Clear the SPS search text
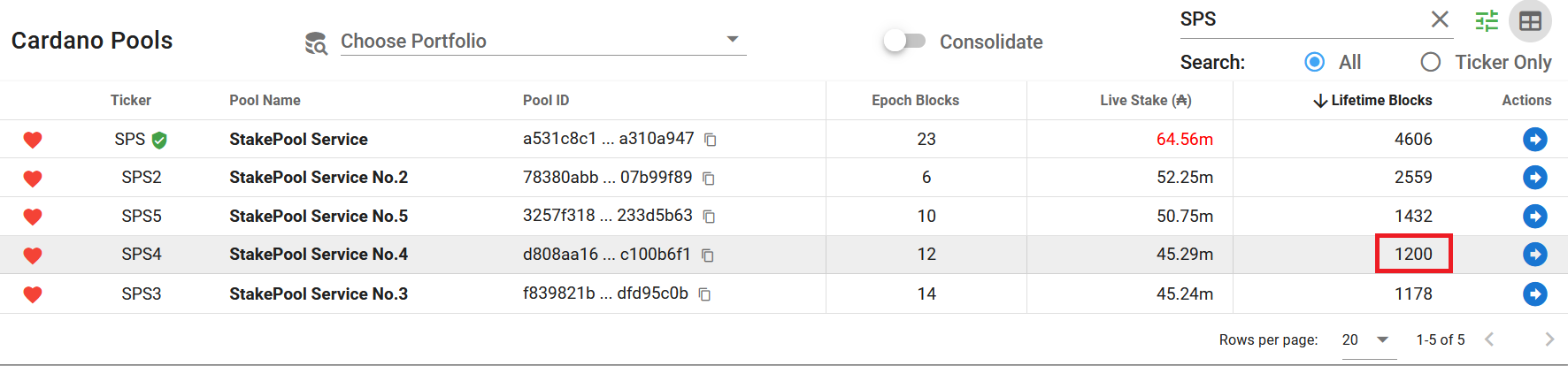The image size is (1568, 366). coord(1440,19)
